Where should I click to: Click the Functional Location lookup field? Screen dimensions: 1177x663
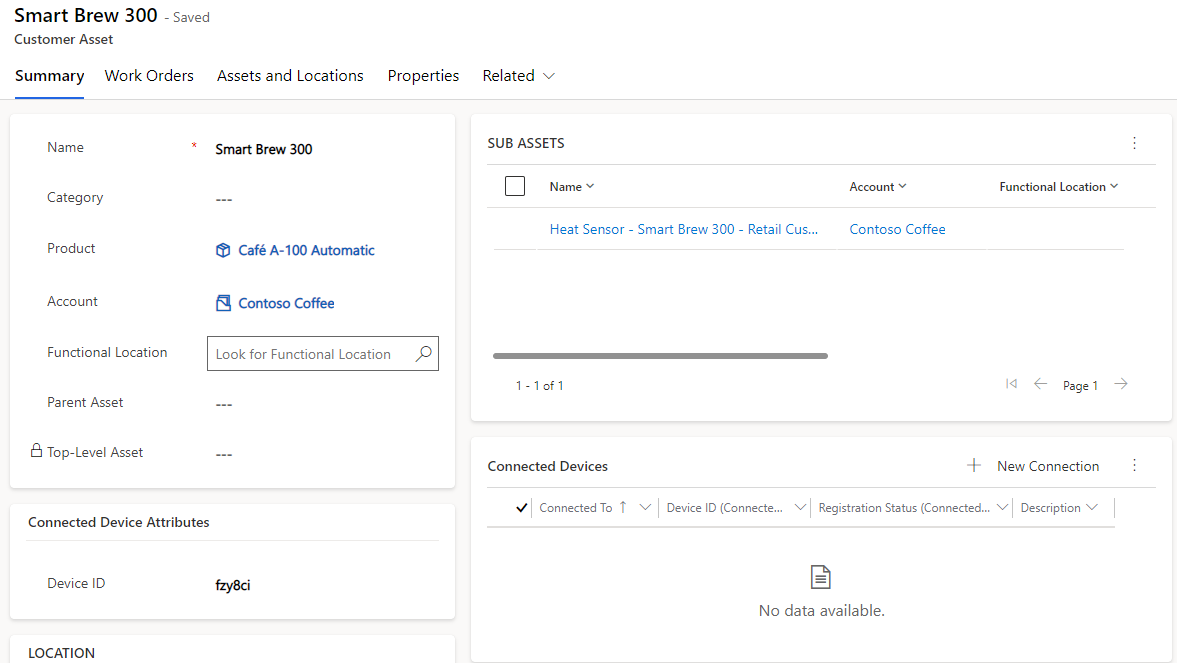(x=310, y=353)
